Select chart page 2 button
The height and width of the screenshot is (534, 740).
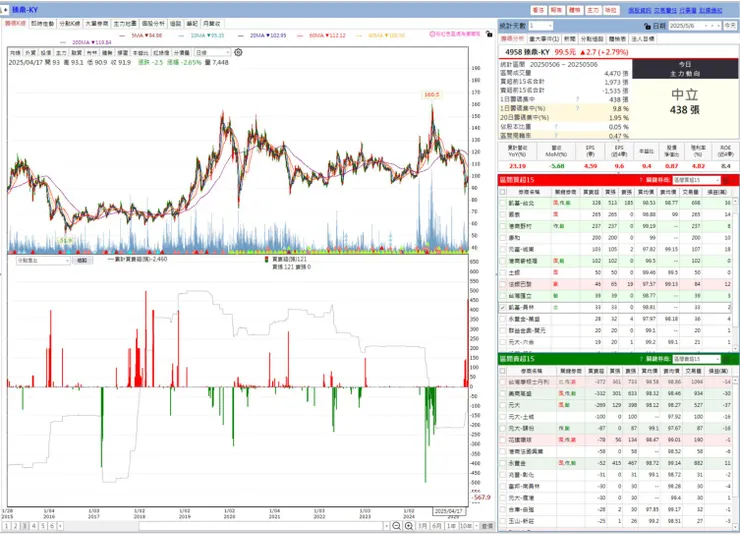tap(15, 526)
